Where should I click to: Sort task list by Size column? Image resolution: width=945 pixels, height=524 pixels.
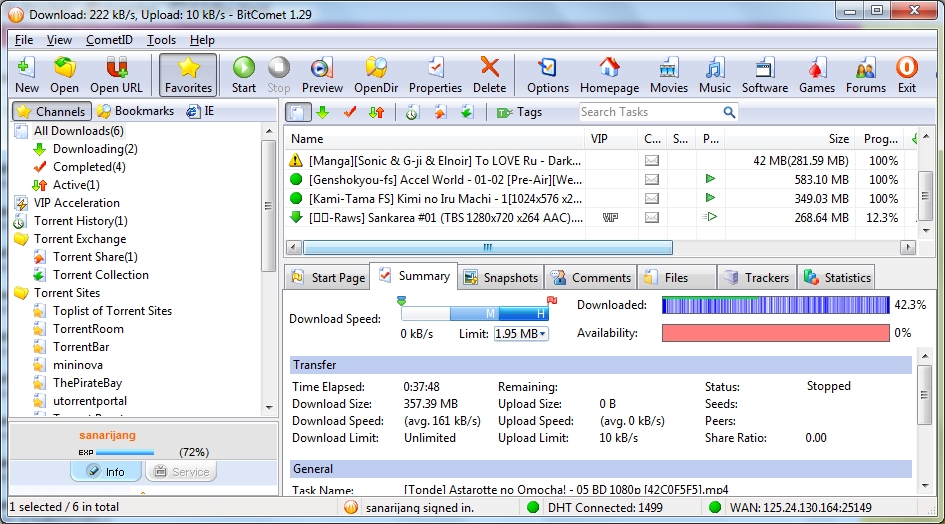click(791, 139)
